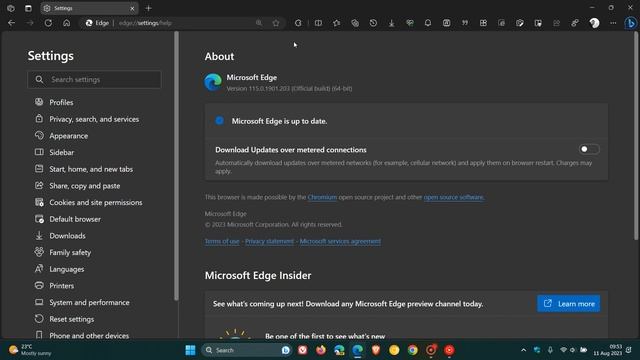Follow the Chromium link
640x360 pixels.
(x=322, y=198)
